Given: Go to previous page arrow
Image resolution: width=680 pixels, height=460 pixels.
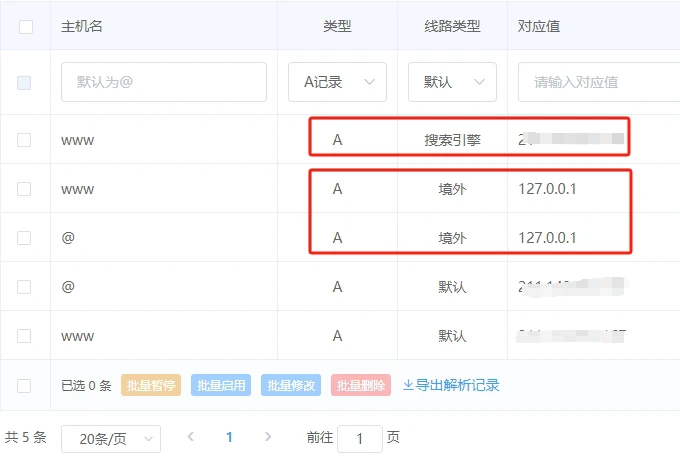Looking at the screenshot, I should pos(191,437).
